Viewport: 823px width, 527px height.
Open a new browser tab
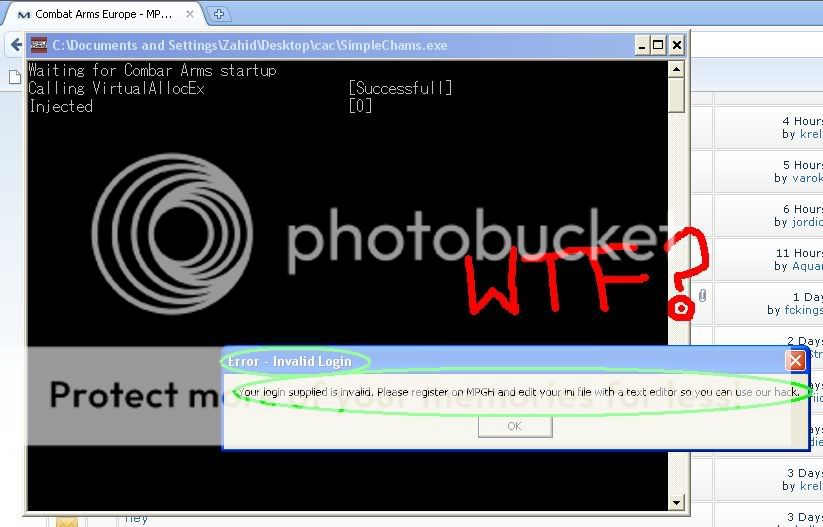(x=219, y=14)
